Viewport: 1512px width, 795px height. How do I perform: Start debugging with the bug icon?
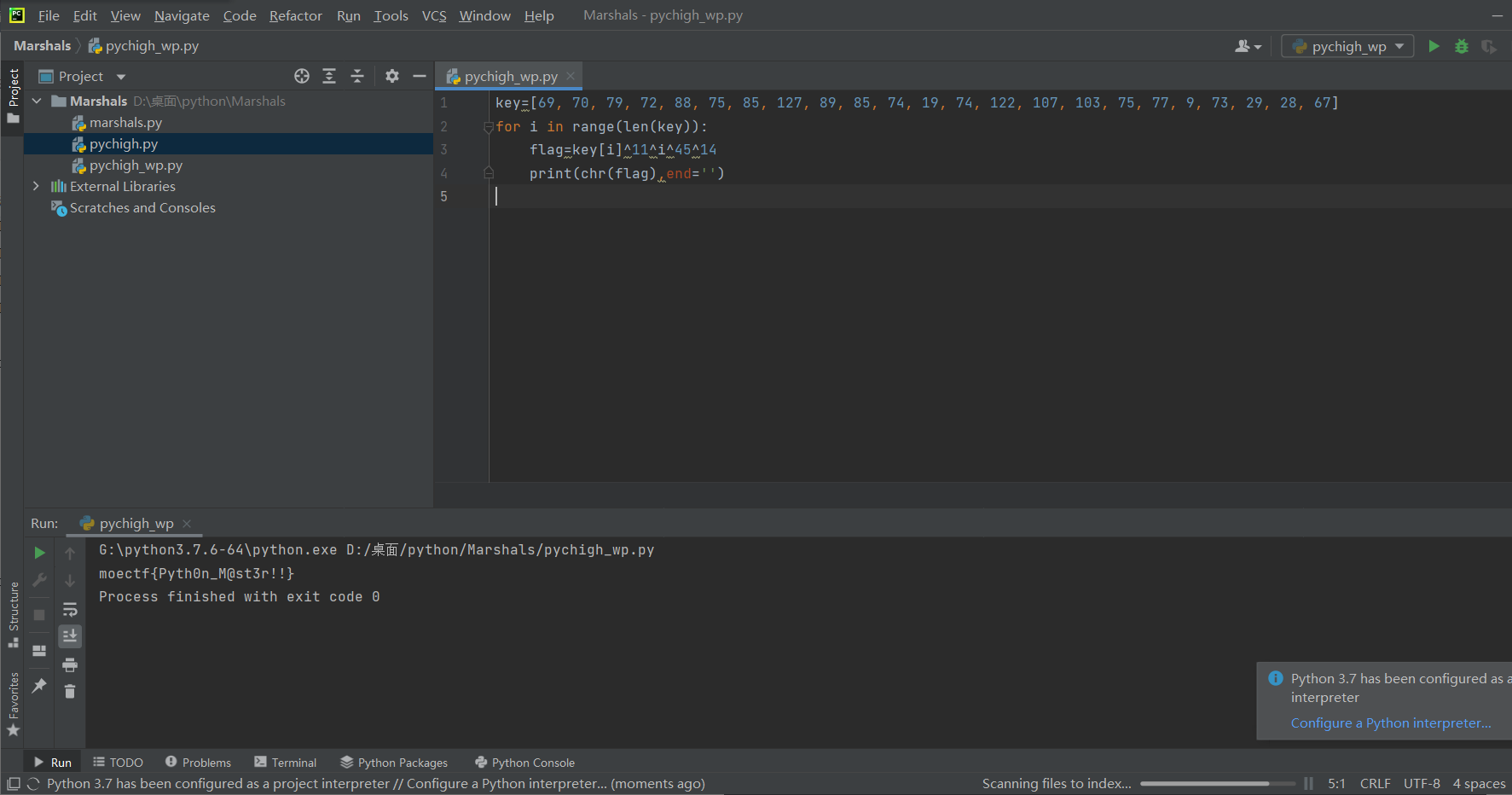1462,46
